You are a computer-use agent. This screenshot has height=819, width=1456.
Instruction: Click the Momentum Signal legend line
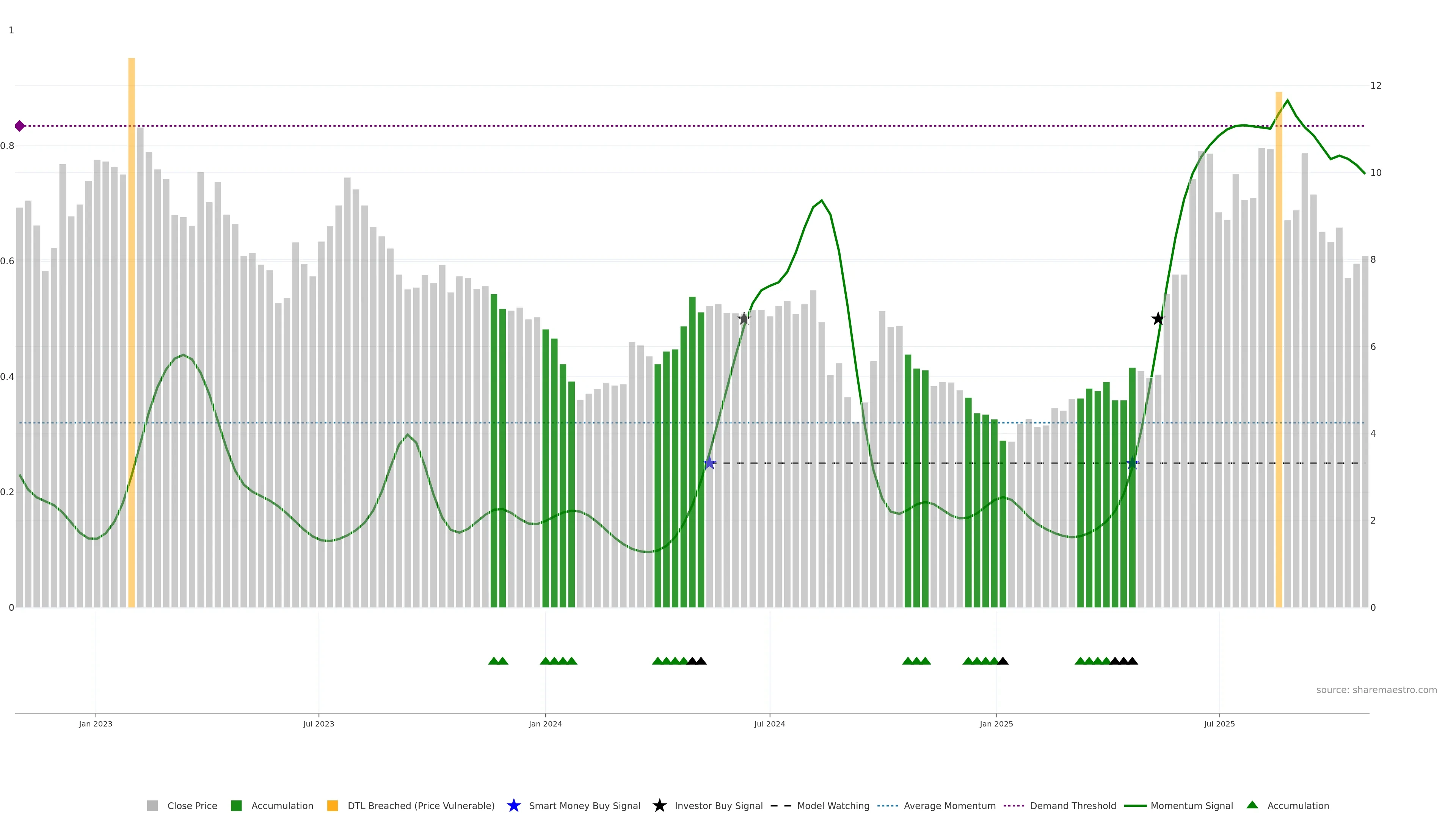click(x=1135, y=805)
